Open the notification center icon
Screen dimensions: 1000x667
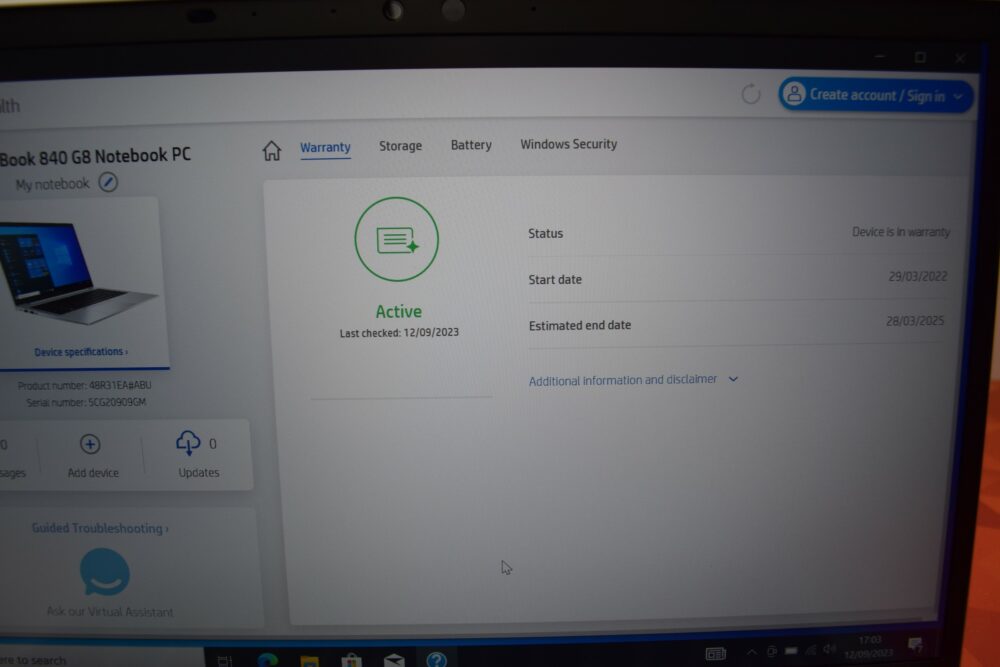[916, 645]
